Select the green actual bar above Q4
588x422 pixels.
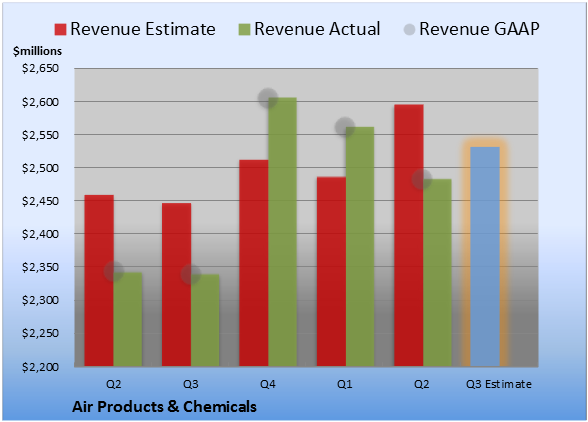(x=283, y=232)
